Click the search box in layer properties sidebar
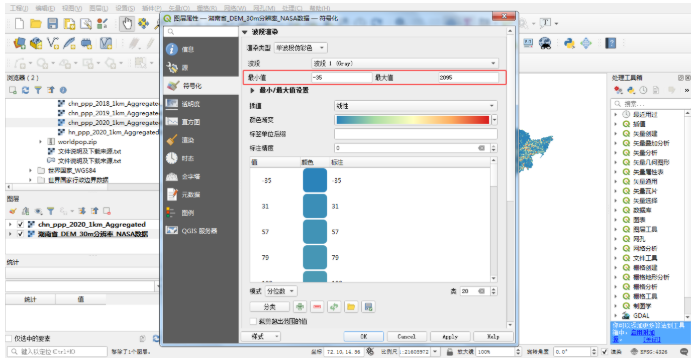This screenshot has width=696, height=364. (x=201, y=32)
